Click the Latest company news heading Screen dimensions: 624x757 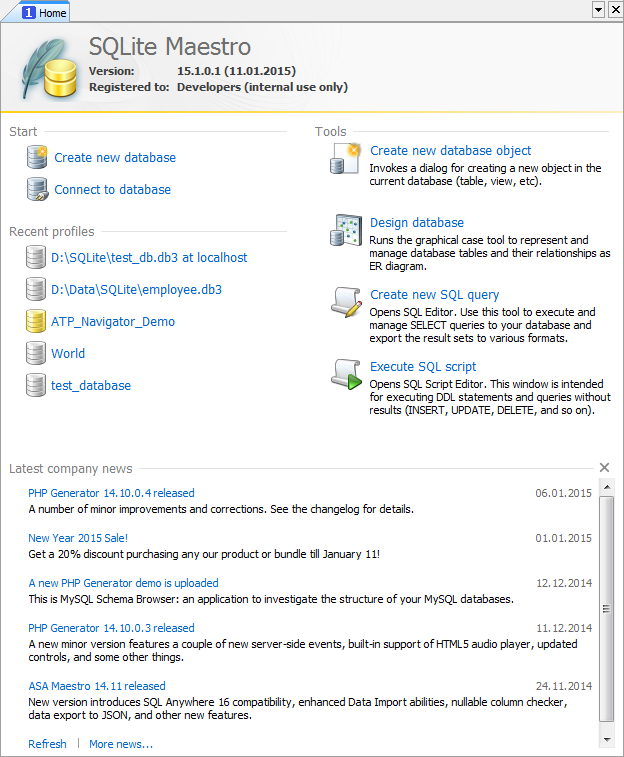(70, 469)
